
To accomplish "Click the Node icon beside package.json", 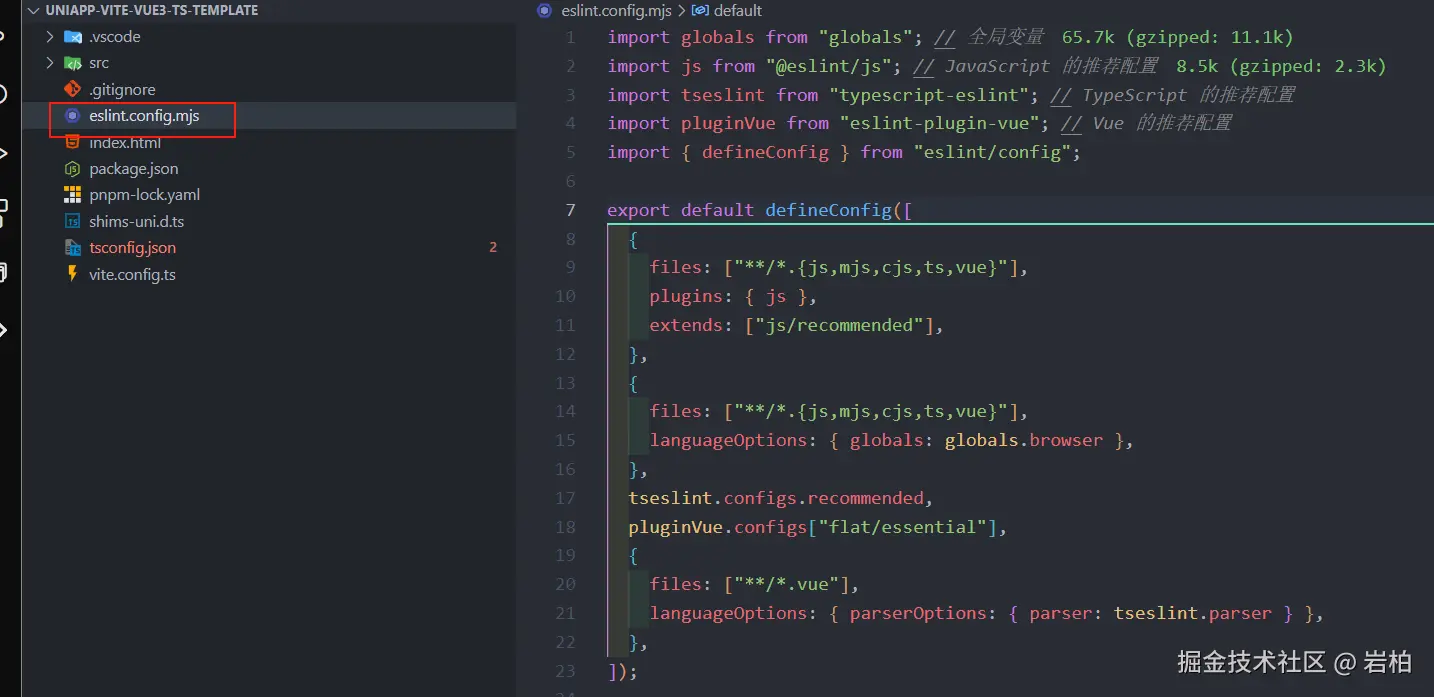I will tap(72, 169).
